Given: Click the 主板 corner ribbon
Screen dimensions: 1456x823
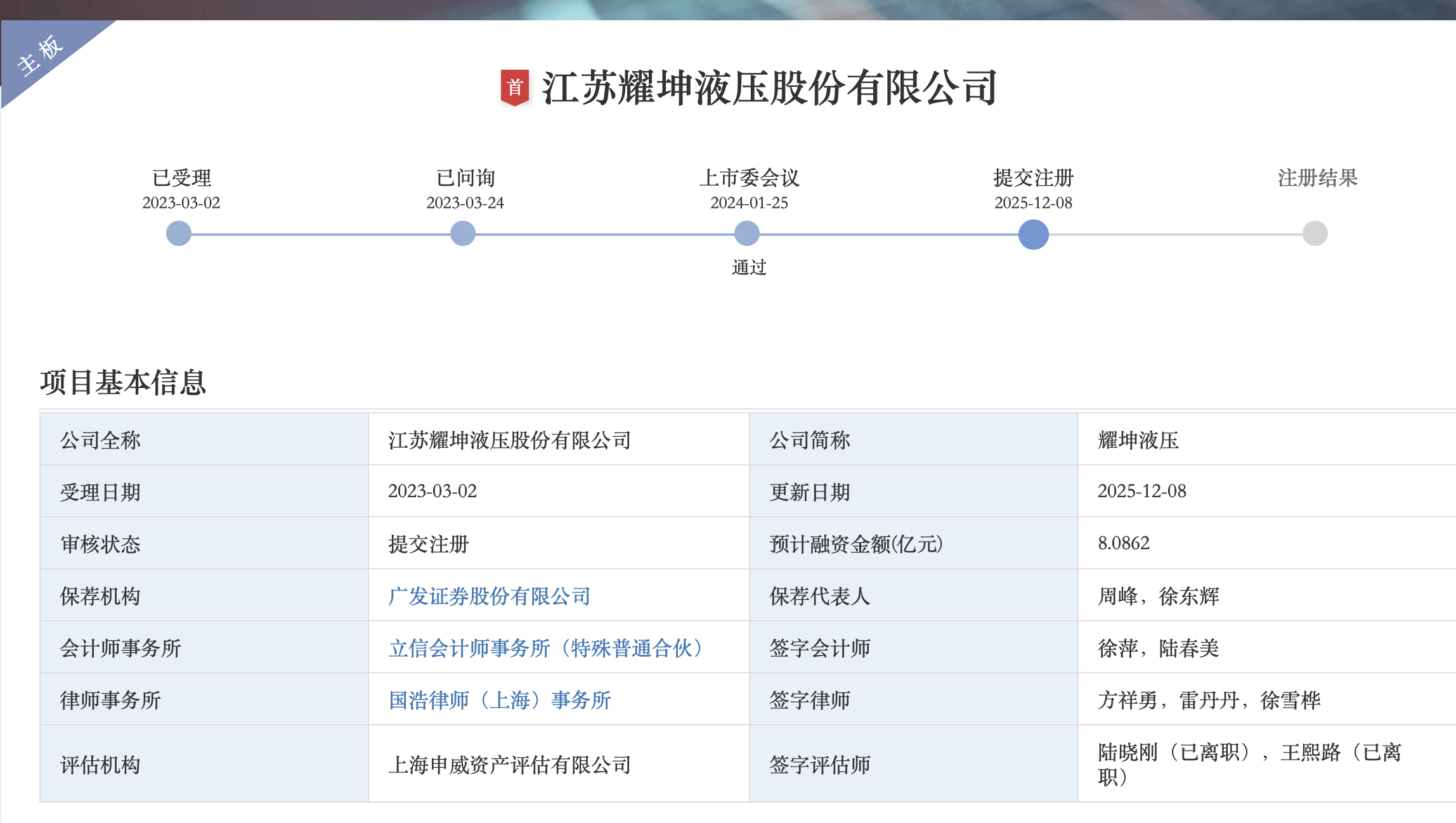Looking at the screenshot, I should pos(41,56).
